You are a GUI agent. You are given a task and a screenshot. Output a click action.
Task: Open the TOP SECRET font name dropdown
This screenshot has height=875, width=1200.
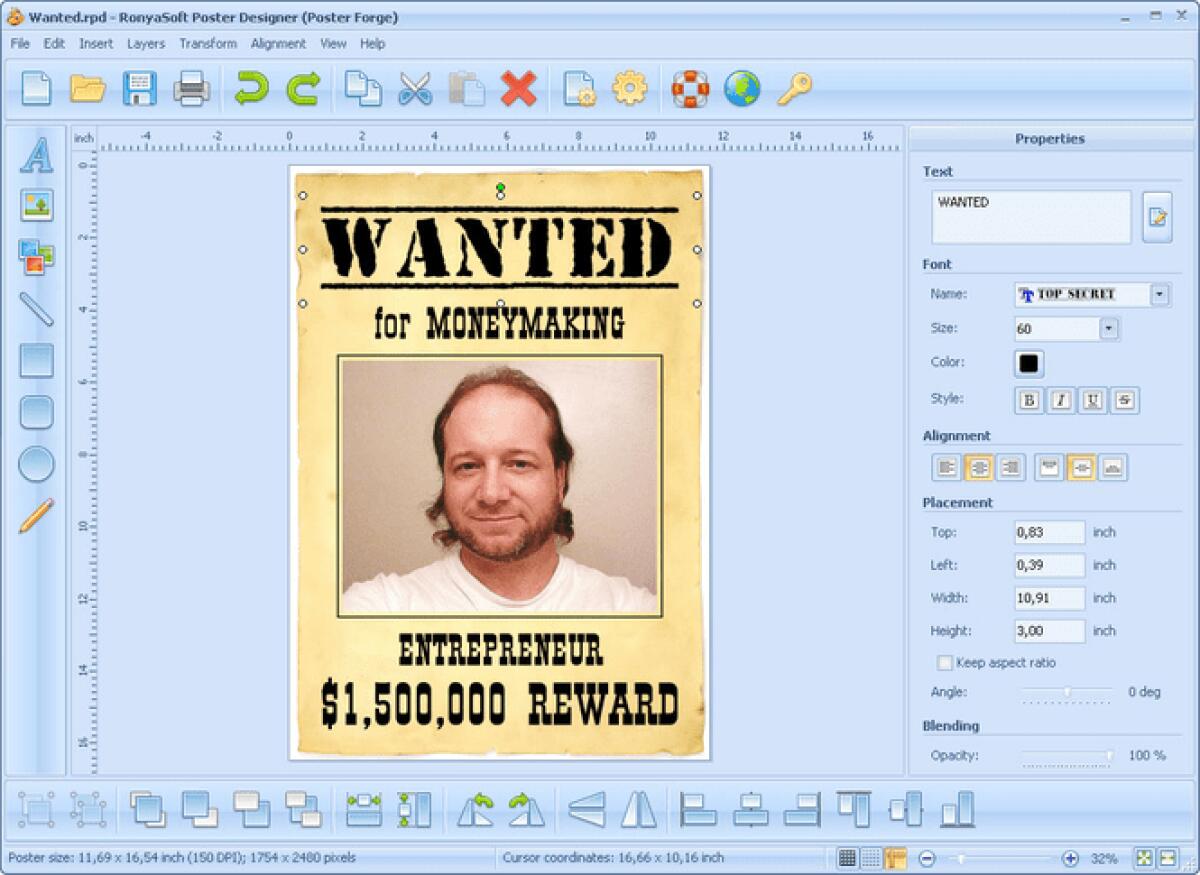click(x=1158, y=294)
